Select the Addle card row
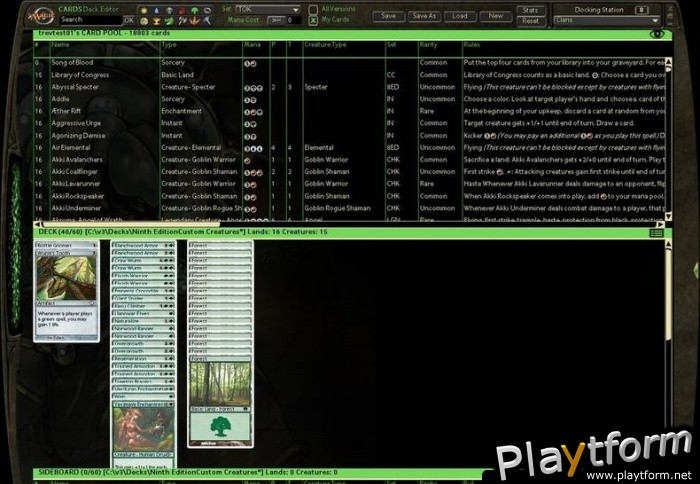Viewport: 700px width, 484px height. pos(350,99)
